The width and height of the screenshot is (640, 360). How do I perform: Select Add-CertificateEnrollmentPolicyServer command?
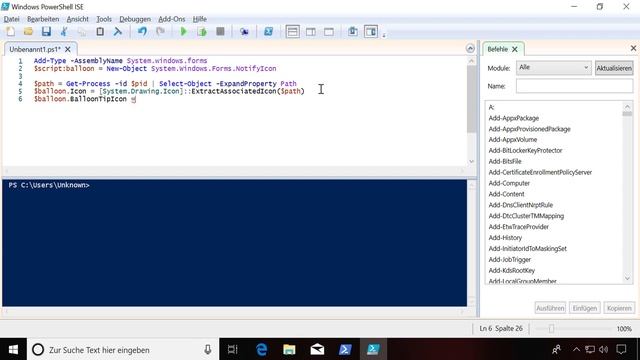(540, 172)
